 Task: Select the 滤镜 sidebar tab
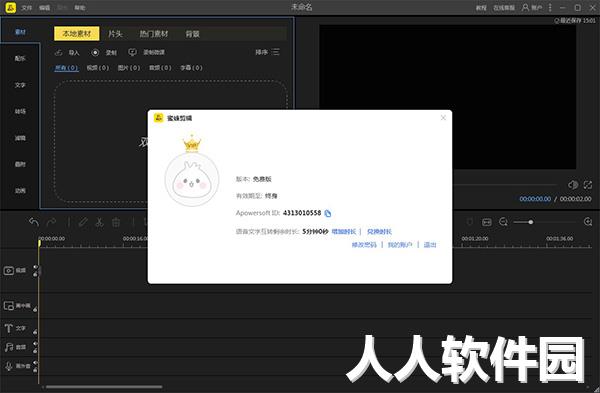click(x=20, y=138)
